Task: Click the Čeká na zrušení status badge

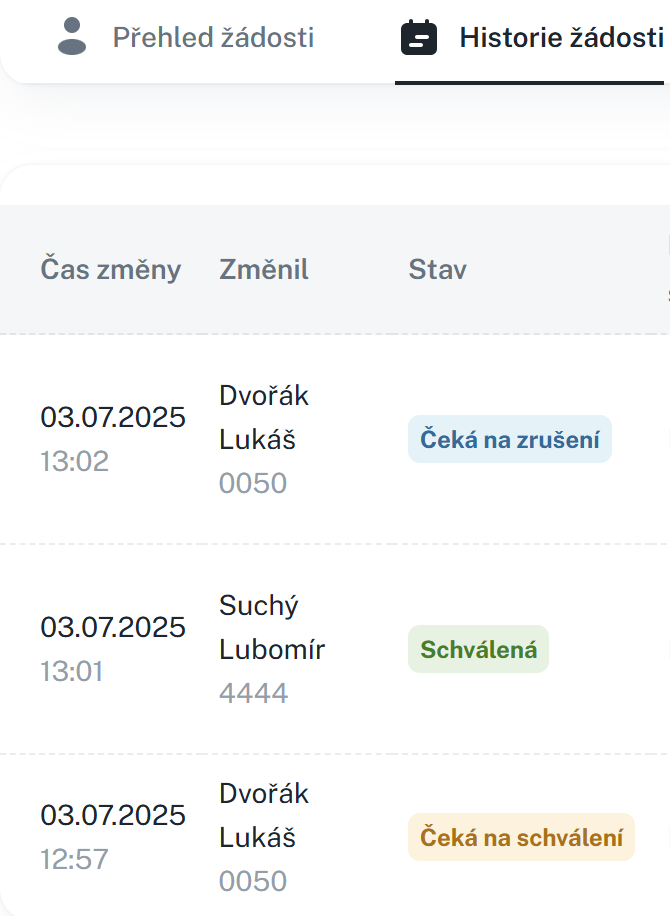Action: coord(509,439)
